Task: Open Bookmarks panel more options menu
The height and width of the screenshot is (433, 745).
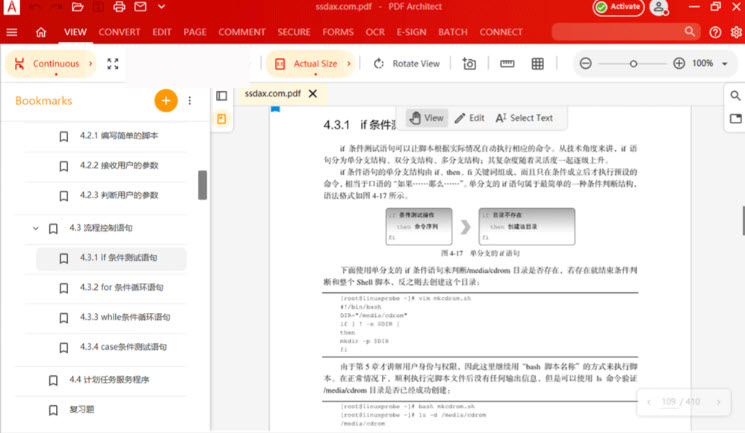Action: tap(190, 100)
